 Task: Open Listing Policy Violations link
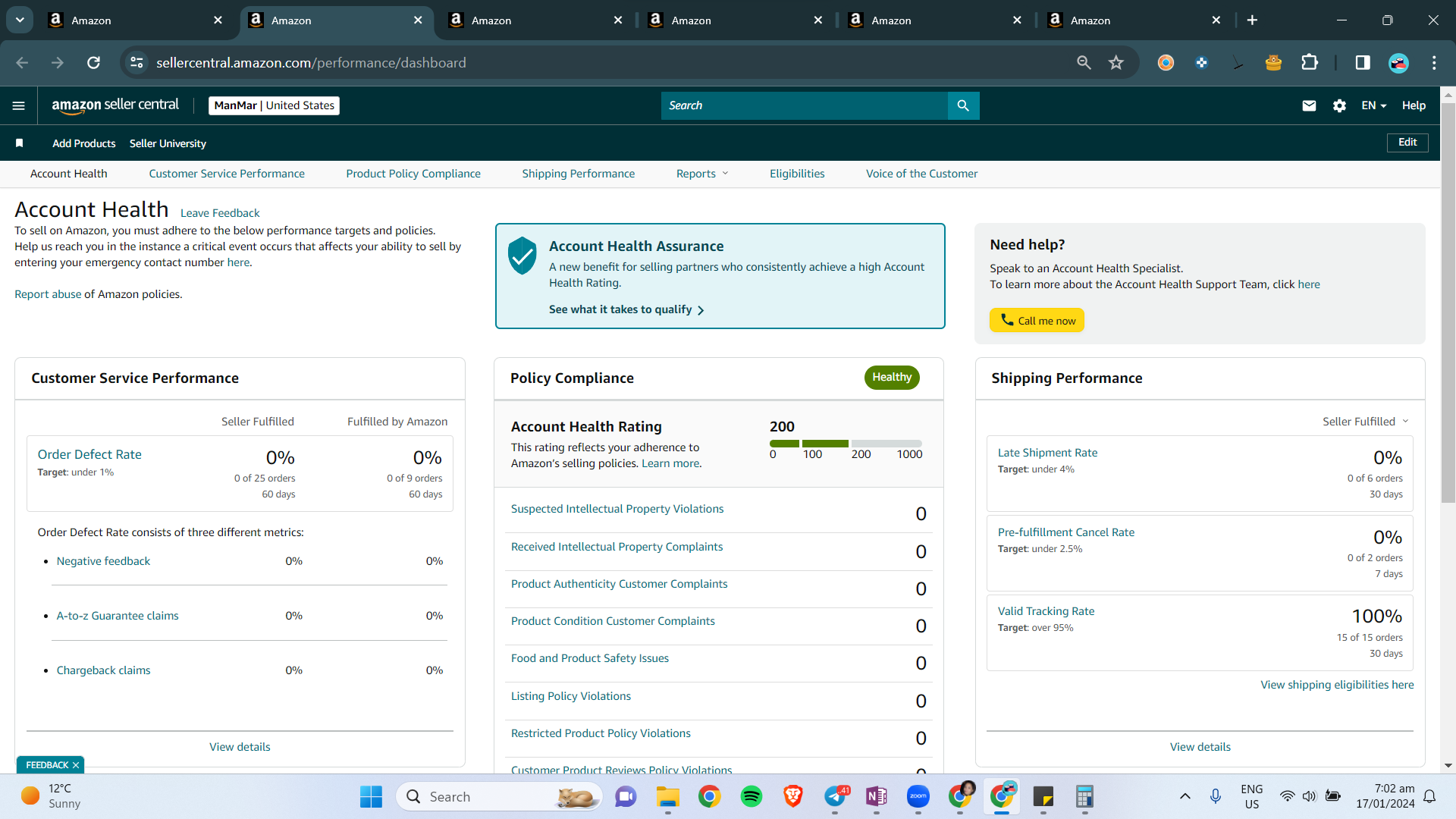(x=571, y=696)
